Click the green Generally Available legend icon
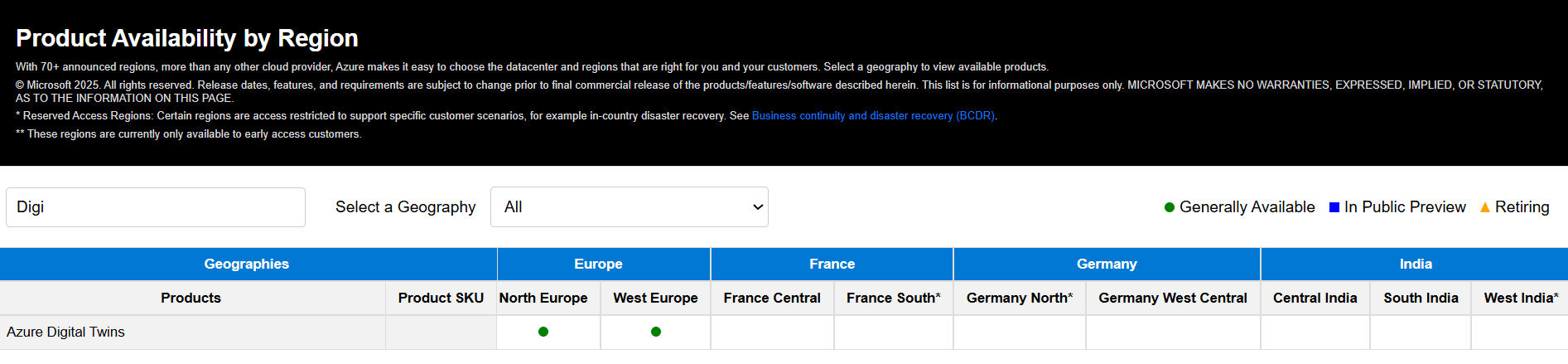 coord(1170,207)
